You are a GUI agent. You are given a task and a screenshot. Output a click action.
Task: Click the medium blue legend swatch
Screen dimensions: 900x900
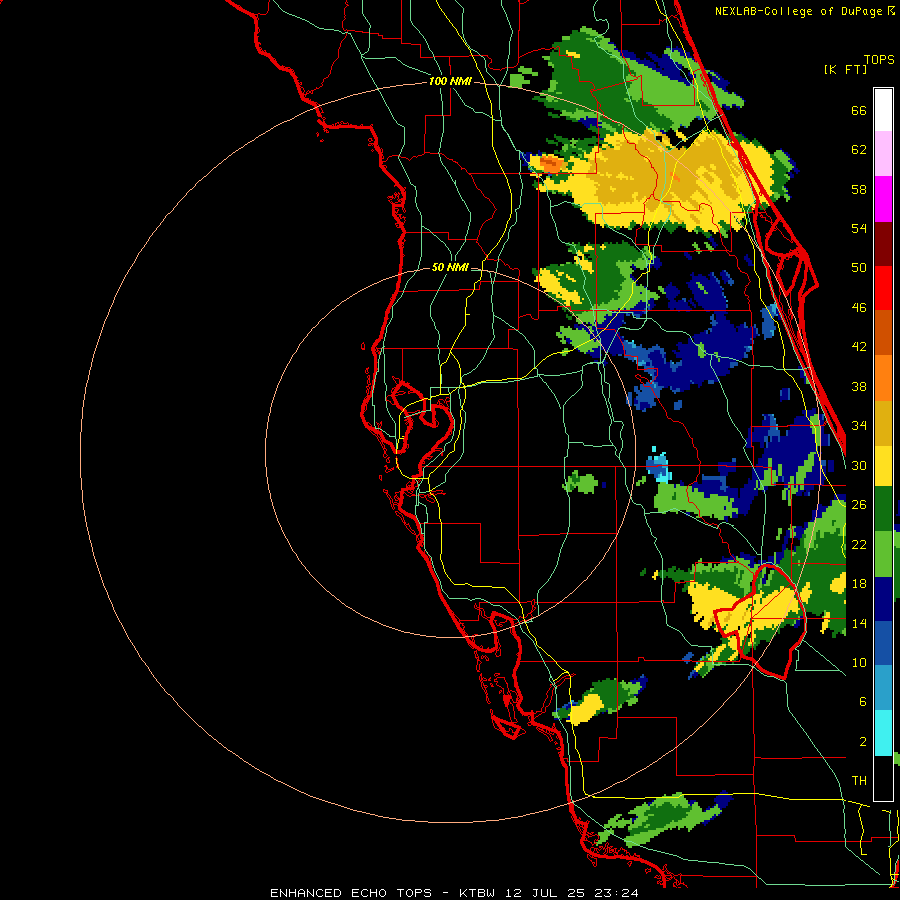pos(883,644)
